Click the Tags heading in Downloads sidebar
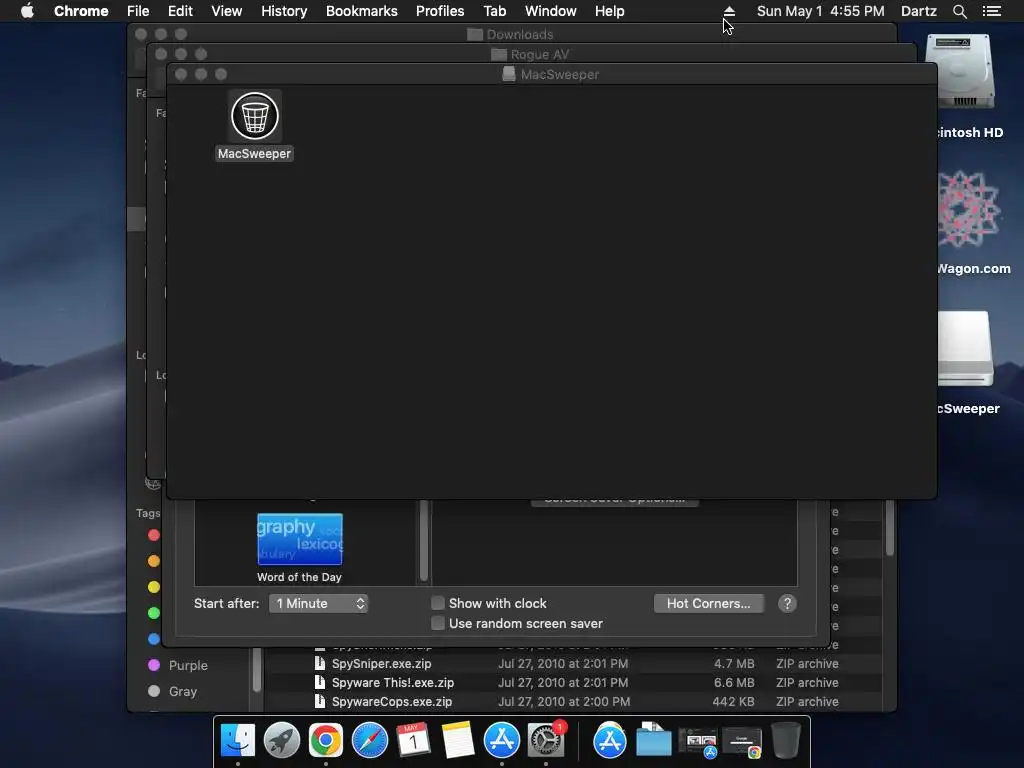1024x768 pixels. (148, 513)
